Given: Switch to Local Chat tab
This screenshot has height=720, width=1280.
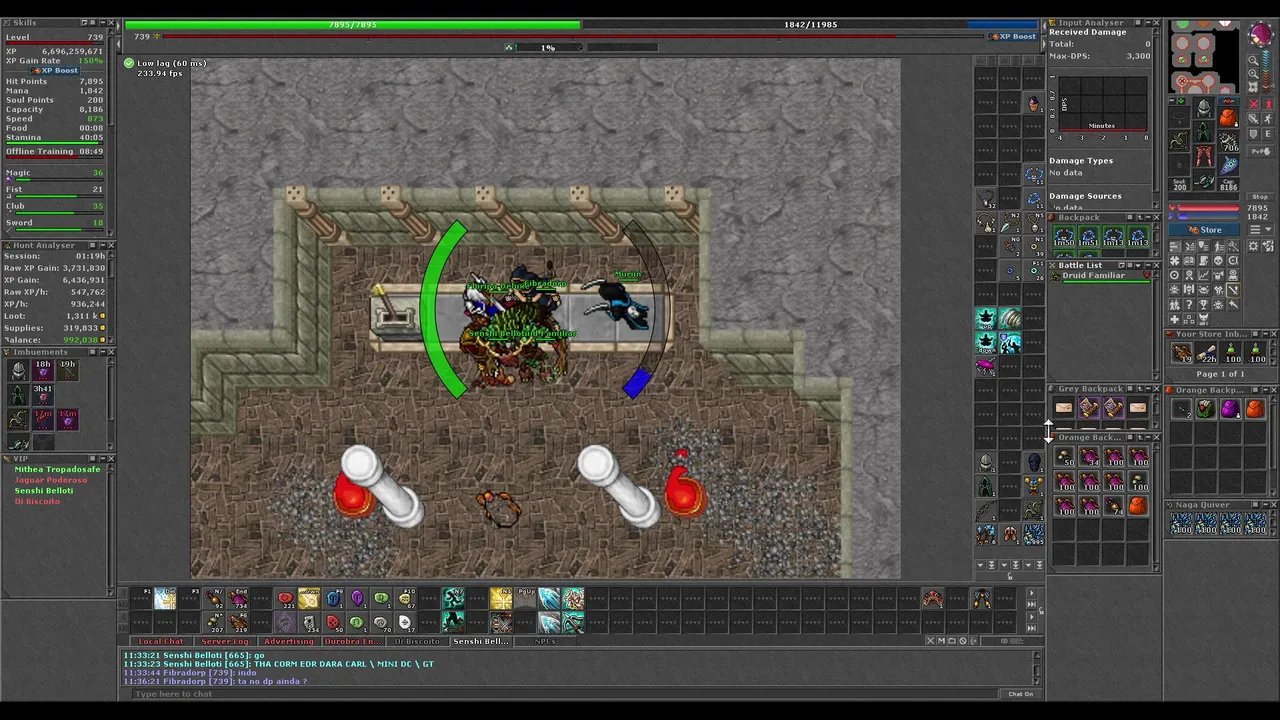Looking at the screenshot, I should pyautogui.click(x=161, y=641).
